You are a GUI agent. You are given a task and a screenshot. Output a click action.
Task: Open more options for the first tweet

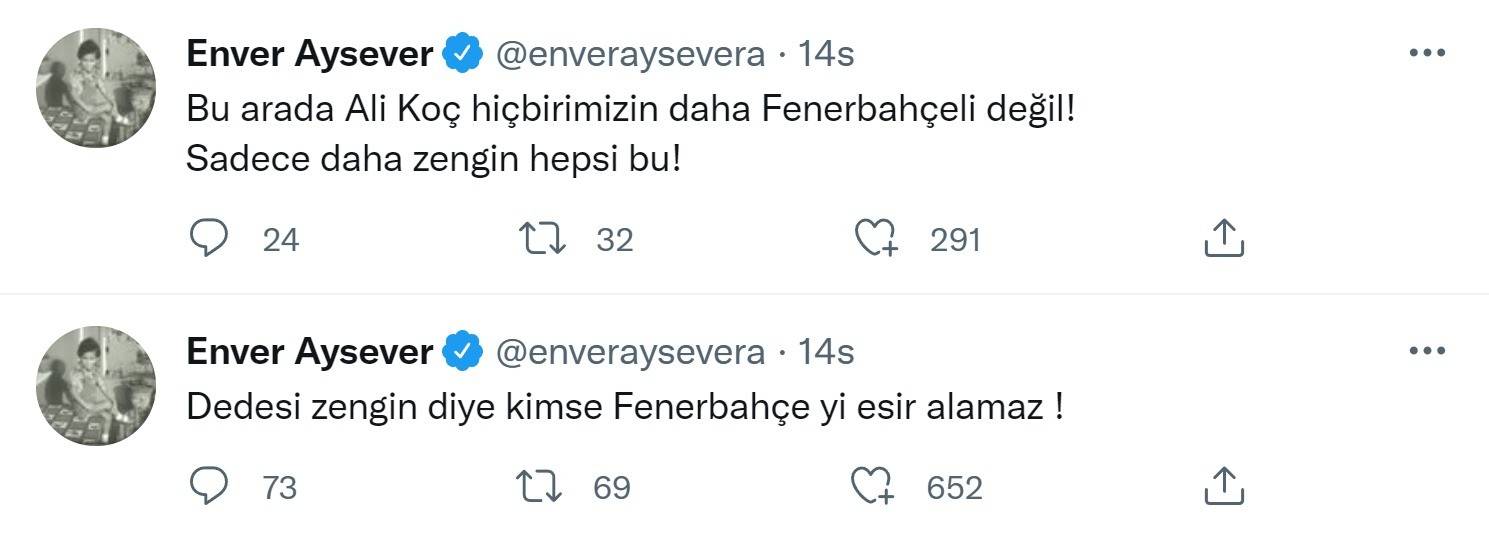point(1427,54)
